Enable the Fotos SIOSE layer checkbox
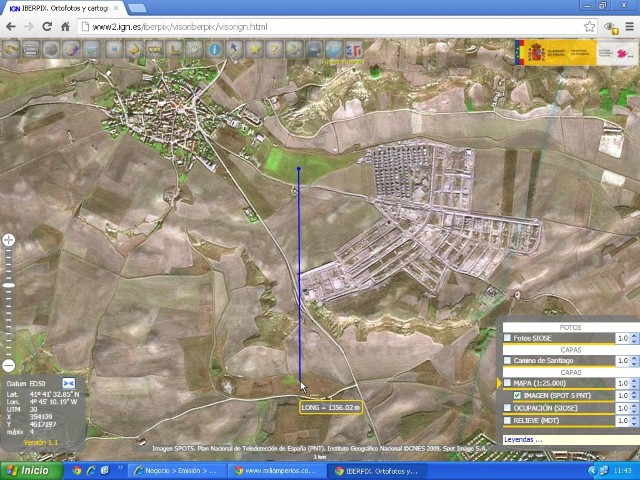This screenshot has height=480, width=640. pyautogui.click(x=508, y=338)
